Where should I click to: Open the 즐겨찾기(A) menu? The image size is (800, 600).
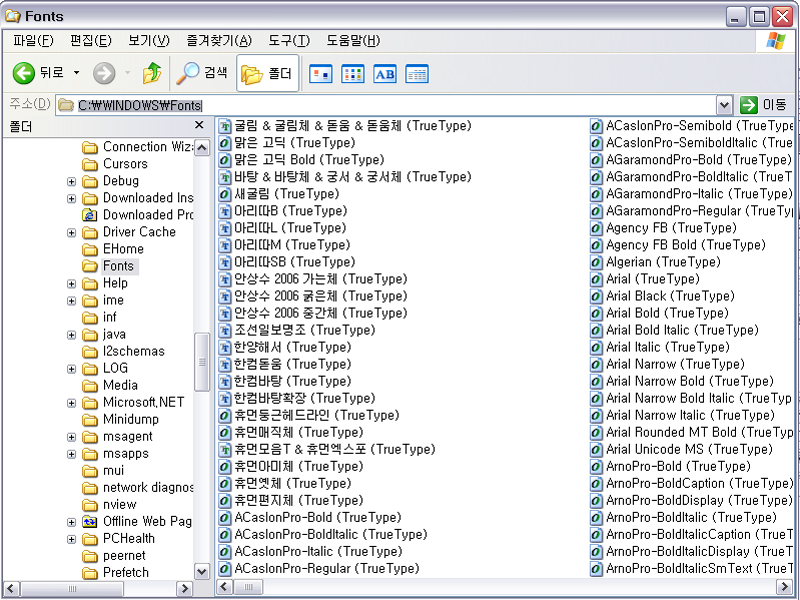pyautogui.click(x=219, y=41)
